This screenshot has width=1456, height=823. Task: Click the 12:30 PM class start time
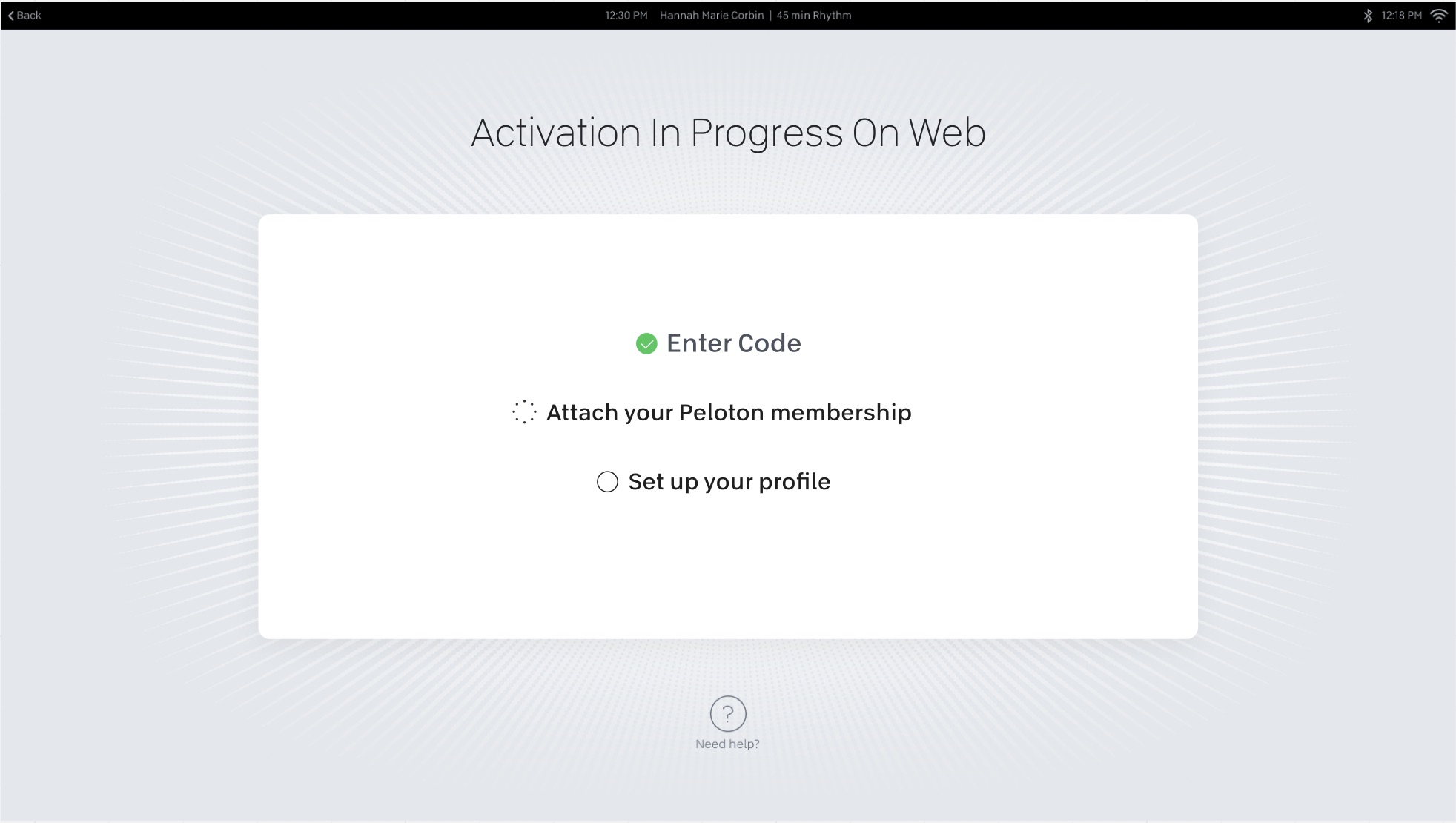click(626, 16)
